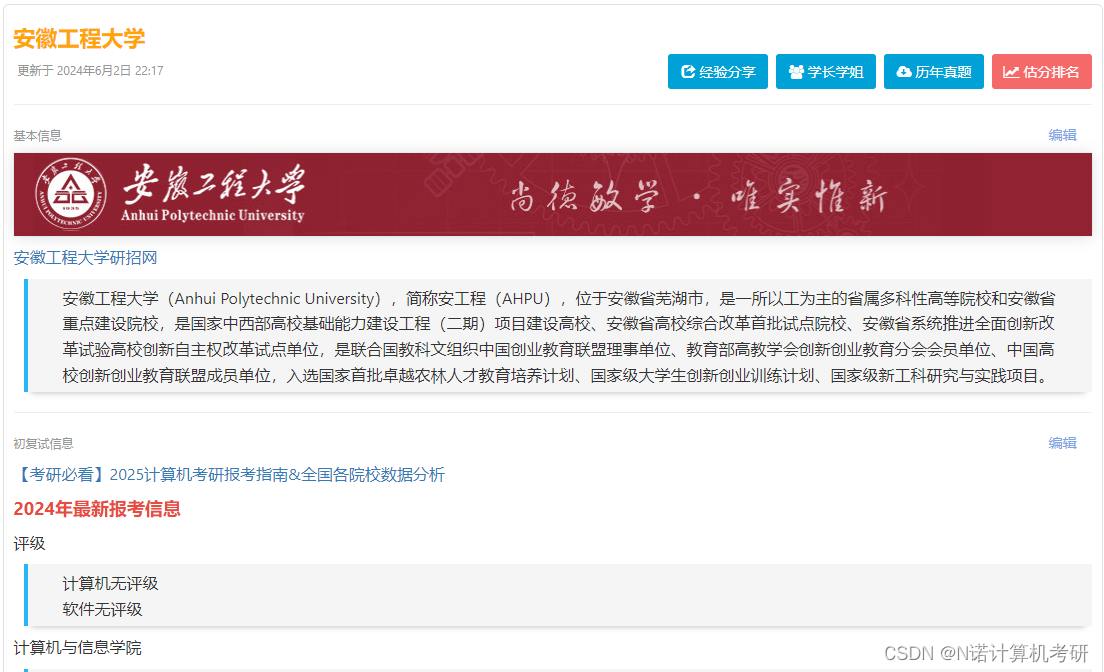The width and height of the screenshot is (1104, 672).
Task: Click the 2024年最新报考信息 red heading
Action: pos(97,509)
